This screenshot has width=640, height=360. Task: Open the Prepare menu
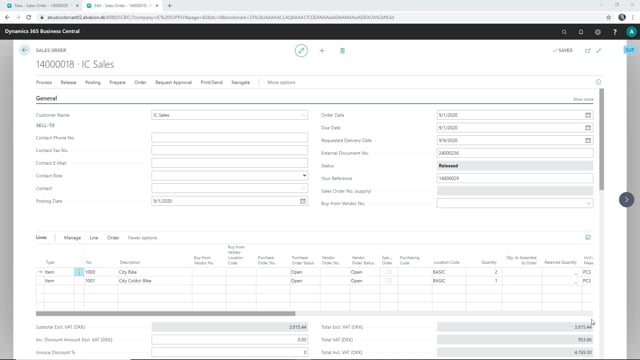(118, 82)
